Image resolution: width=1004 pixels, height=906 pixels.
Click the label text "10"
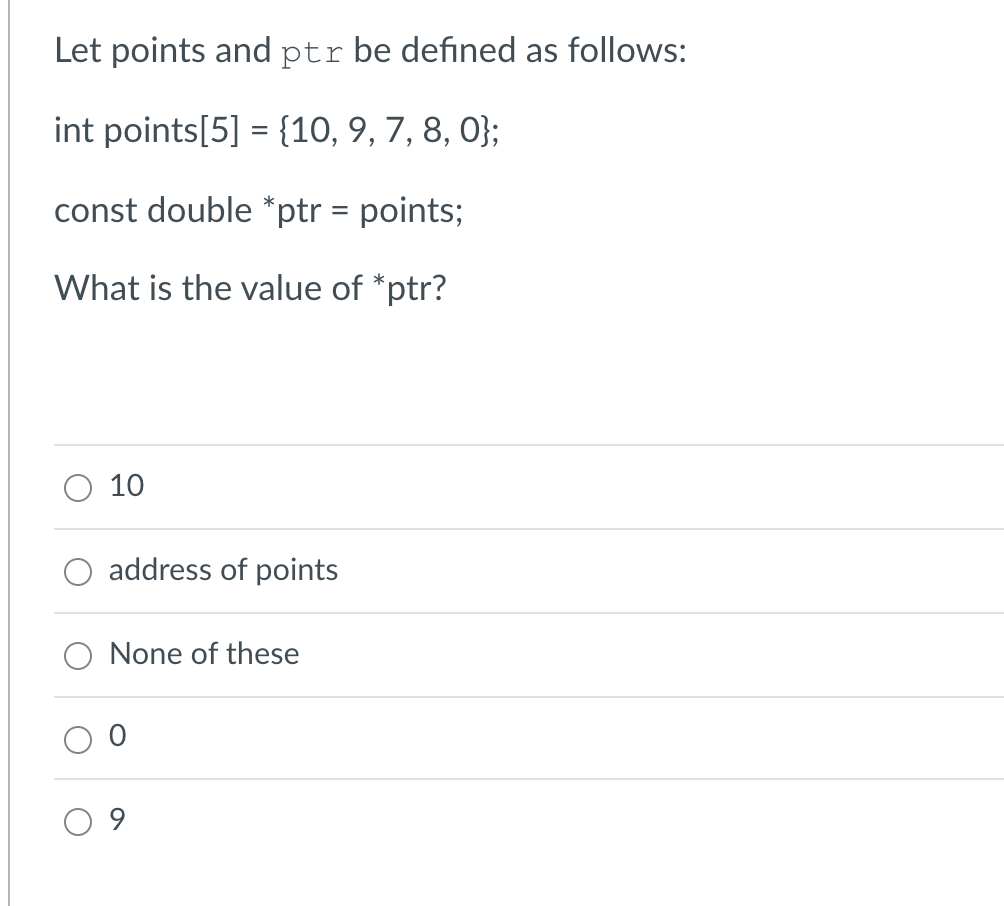pos(128,486)
